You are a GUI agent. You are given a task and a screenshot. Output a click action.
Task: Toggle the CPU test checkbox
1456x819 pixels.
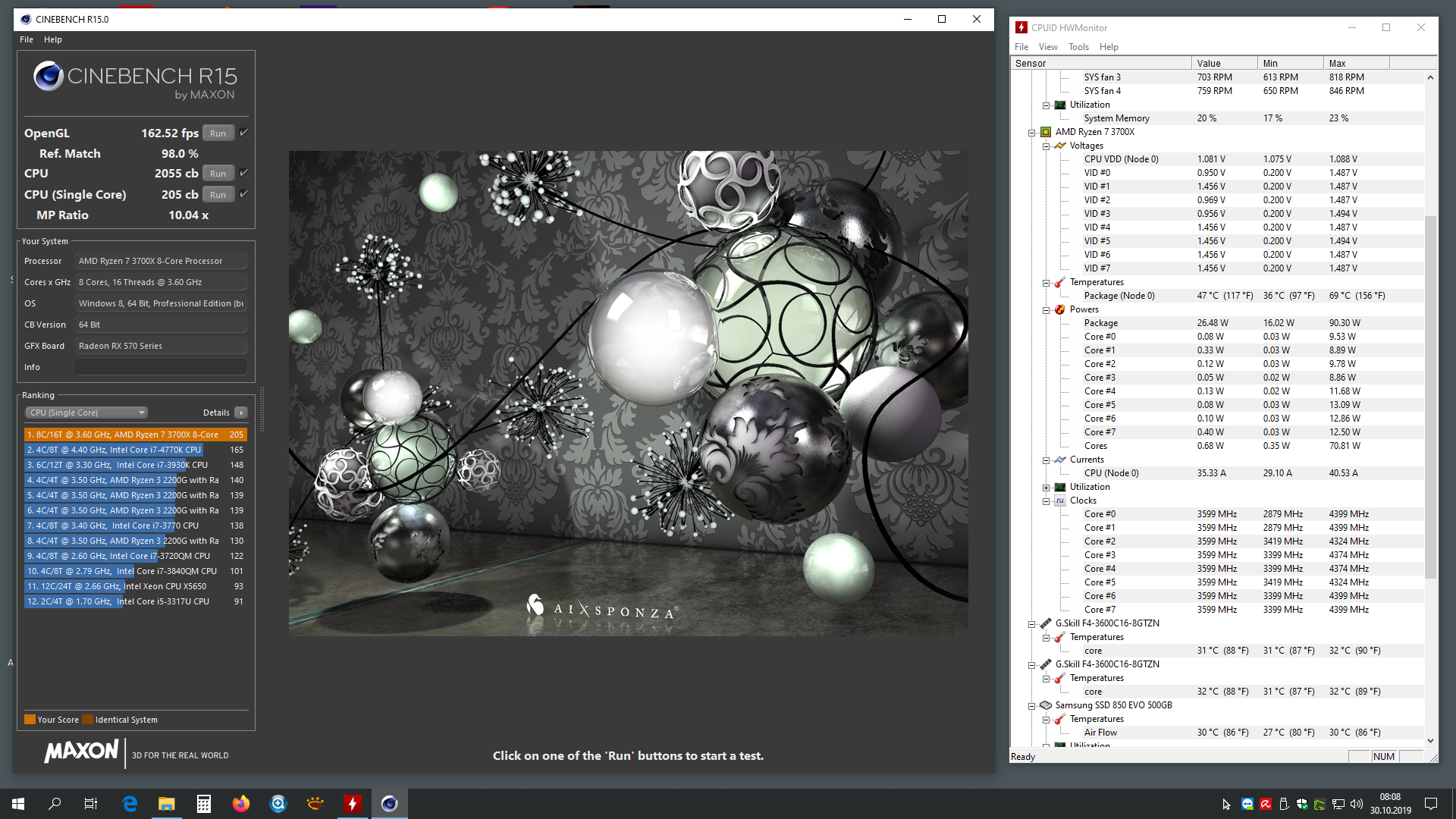(x=244, y=173)
